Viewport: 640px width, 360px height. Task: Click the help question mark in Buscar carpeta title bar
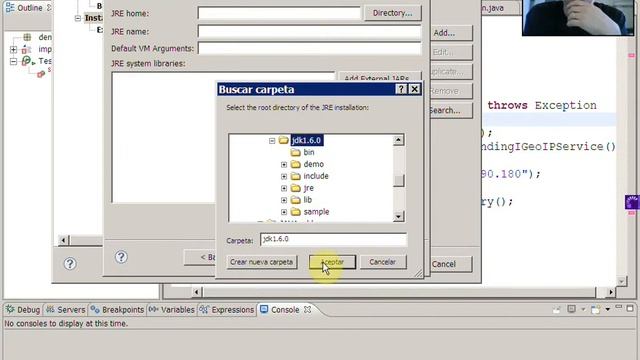tap(401, 89)
